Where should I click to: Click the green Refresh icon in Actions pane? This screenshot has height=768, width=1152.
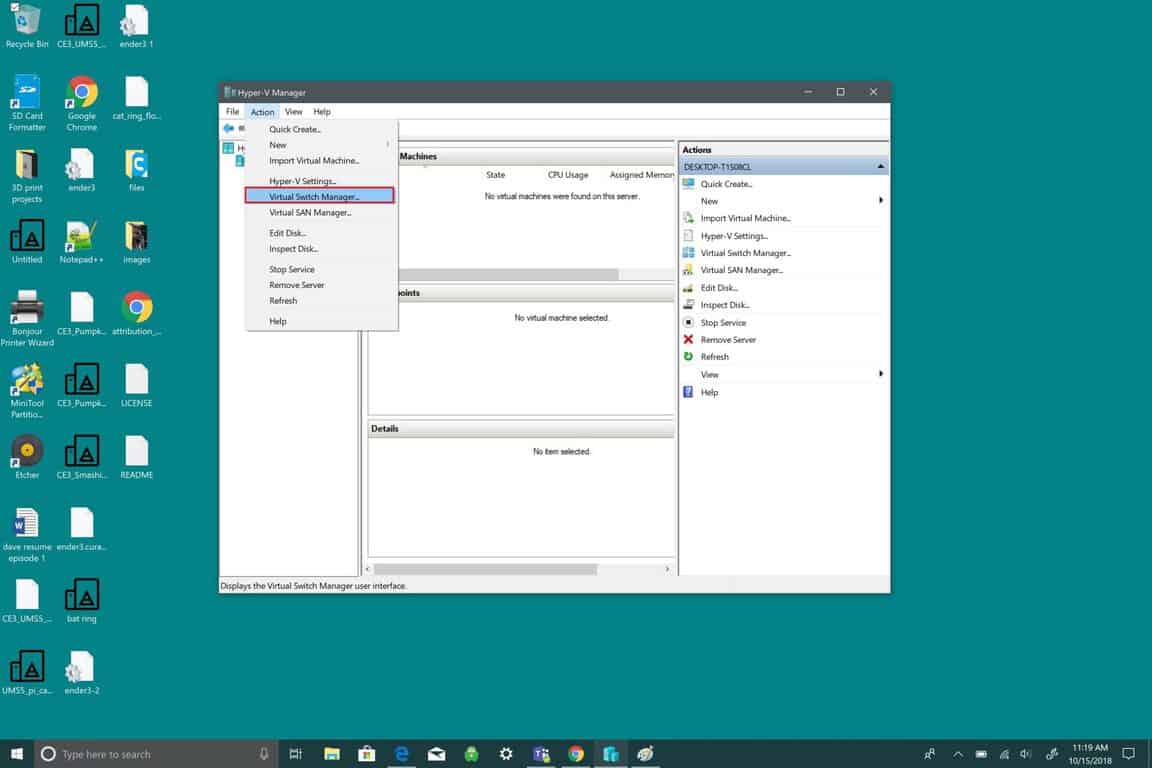tap(688, 357)
